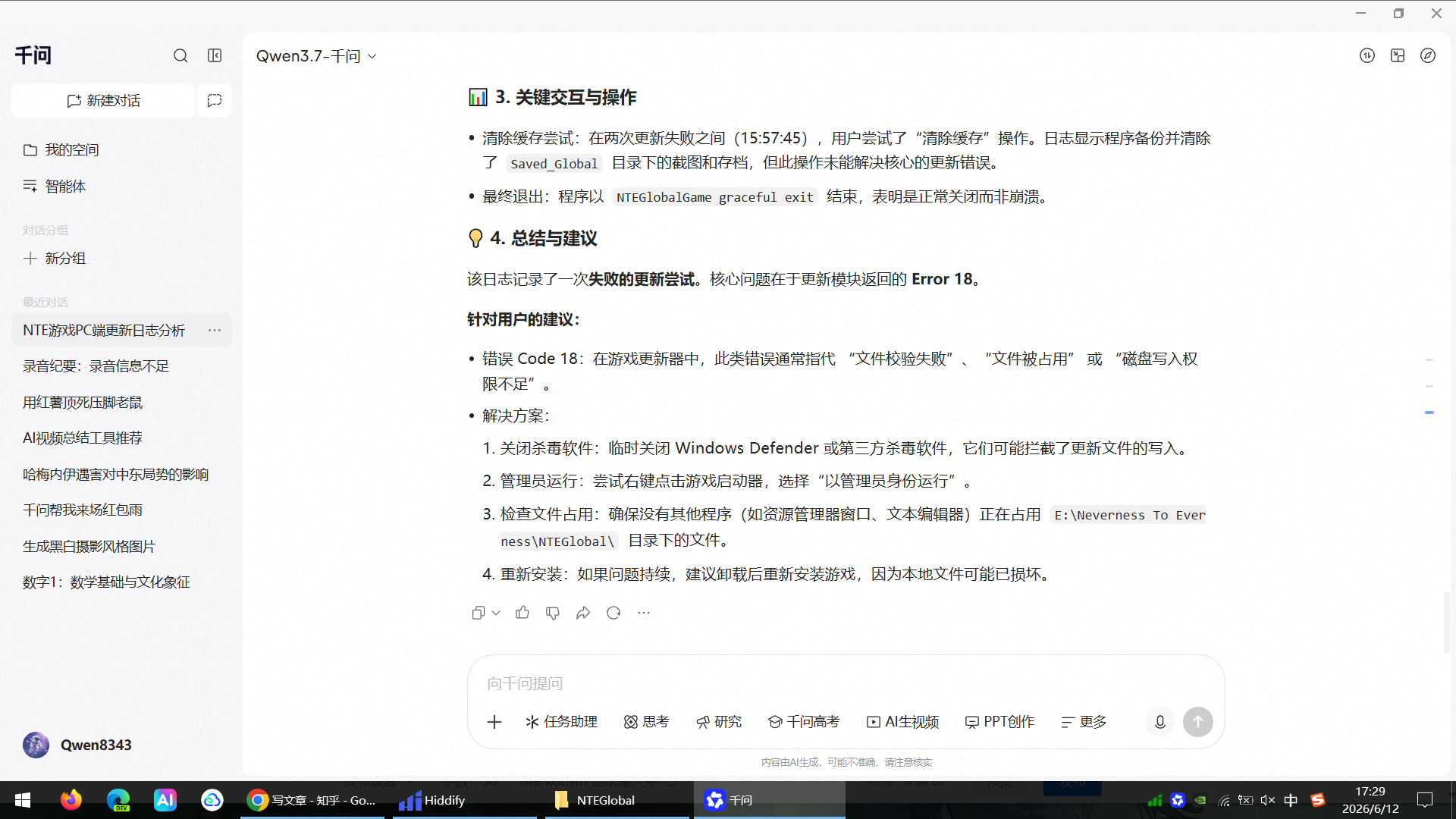Switch to Hiddify in taskbar
1456x819 pixels.
click(465, 800)
